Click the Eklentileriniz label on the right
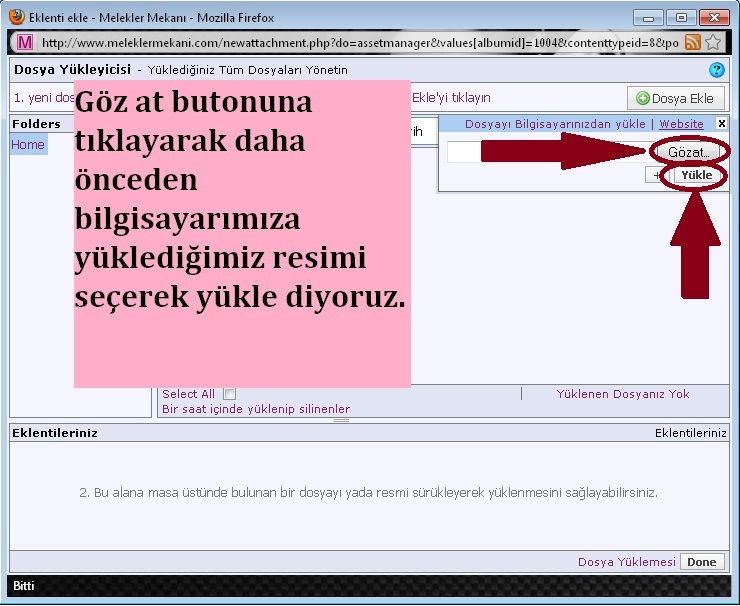This screenshot has height=606, width=740. click(x=690, y=433)
